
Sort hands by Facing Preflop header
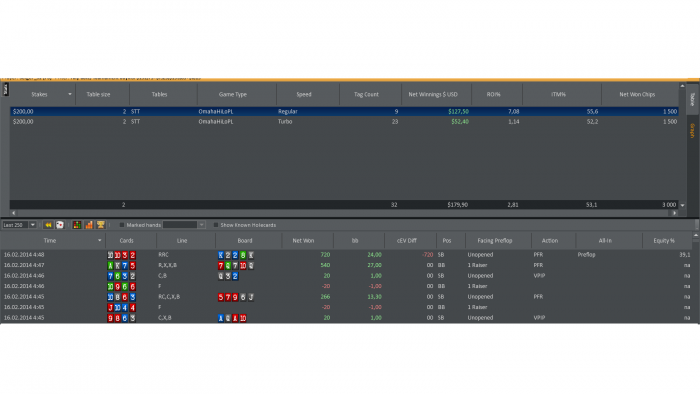(495, 241)
